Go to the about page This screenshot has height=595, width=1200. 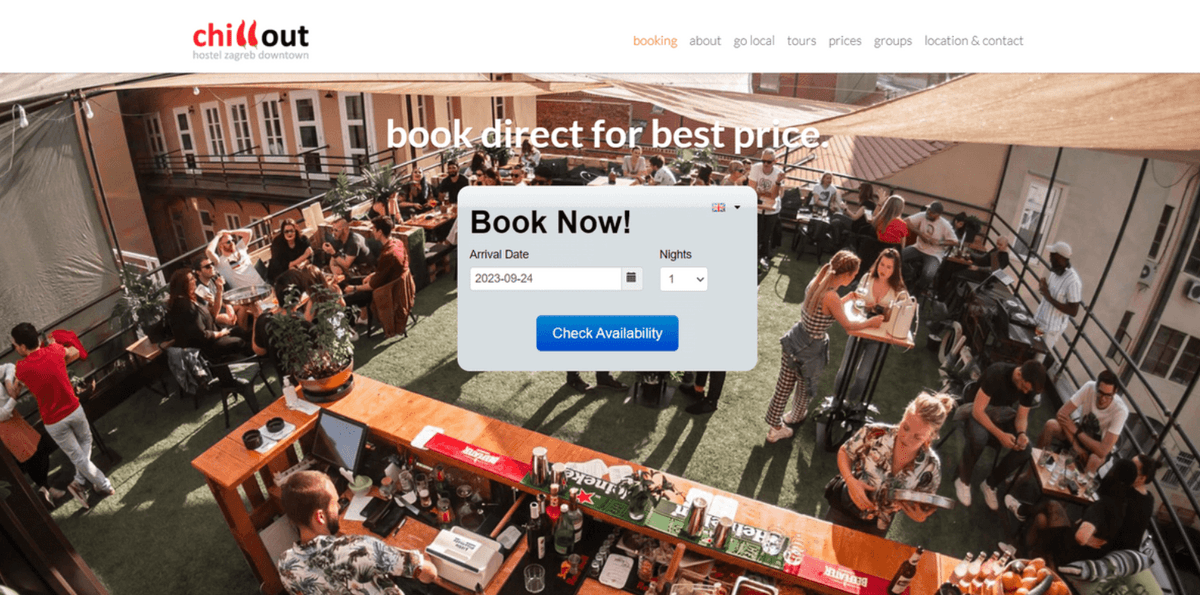705,41
